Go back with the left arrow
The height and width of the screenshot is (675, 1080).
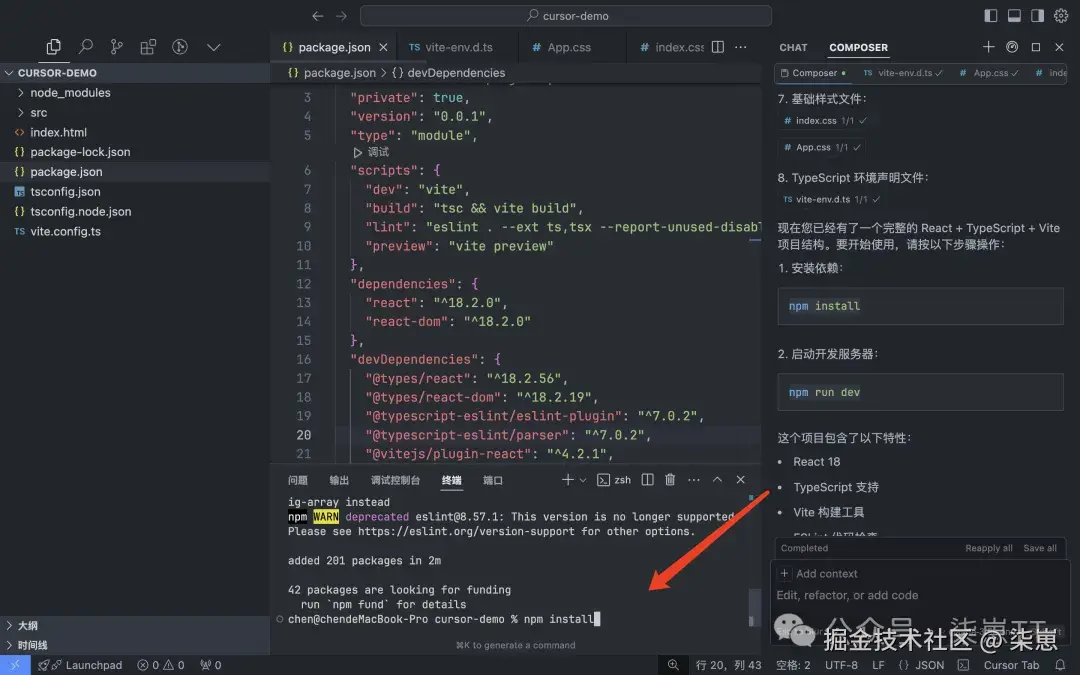[318, 16]
